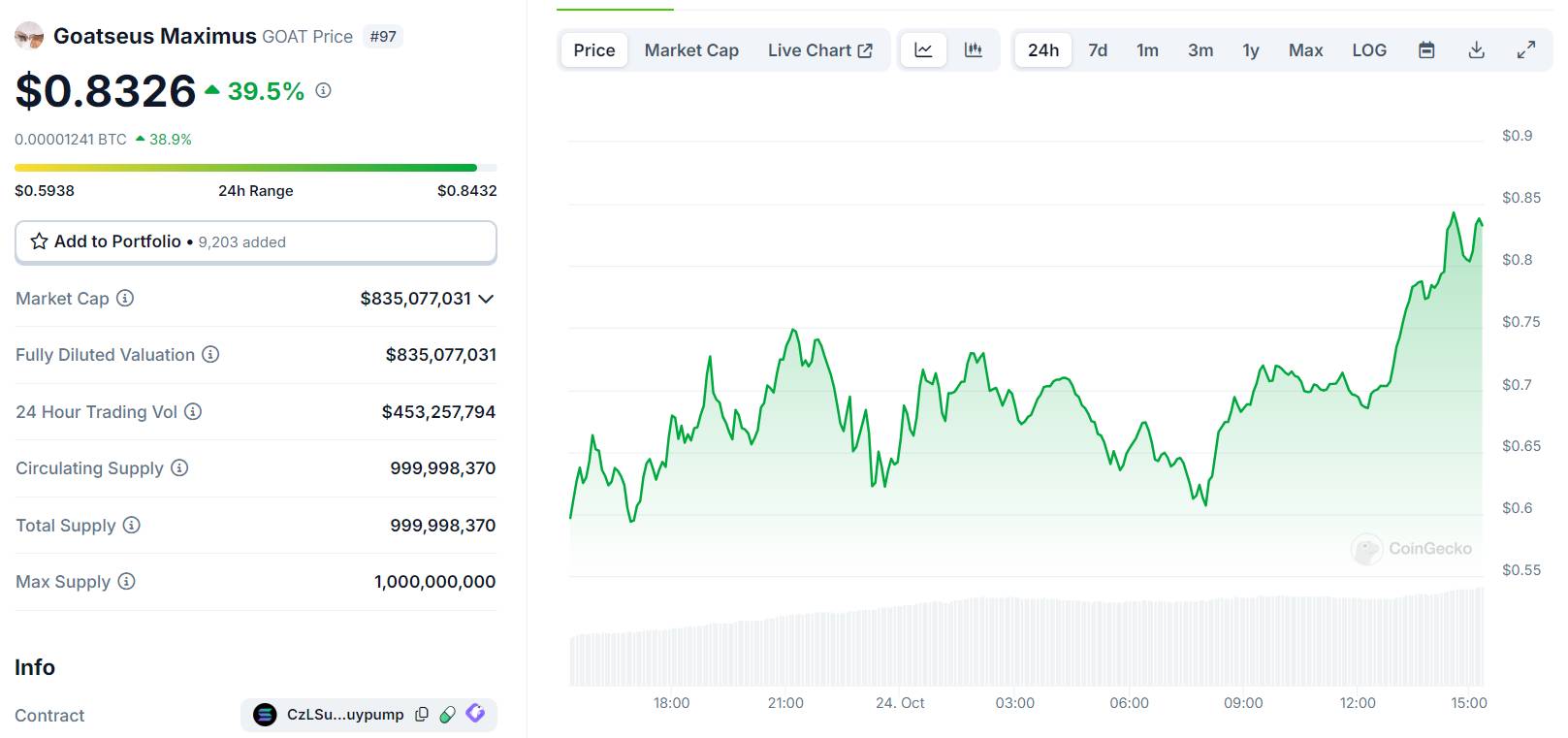Expand the Market Cap value dropdown
The width and height of the screenshot is (1568, 738).
pos(487,299)
